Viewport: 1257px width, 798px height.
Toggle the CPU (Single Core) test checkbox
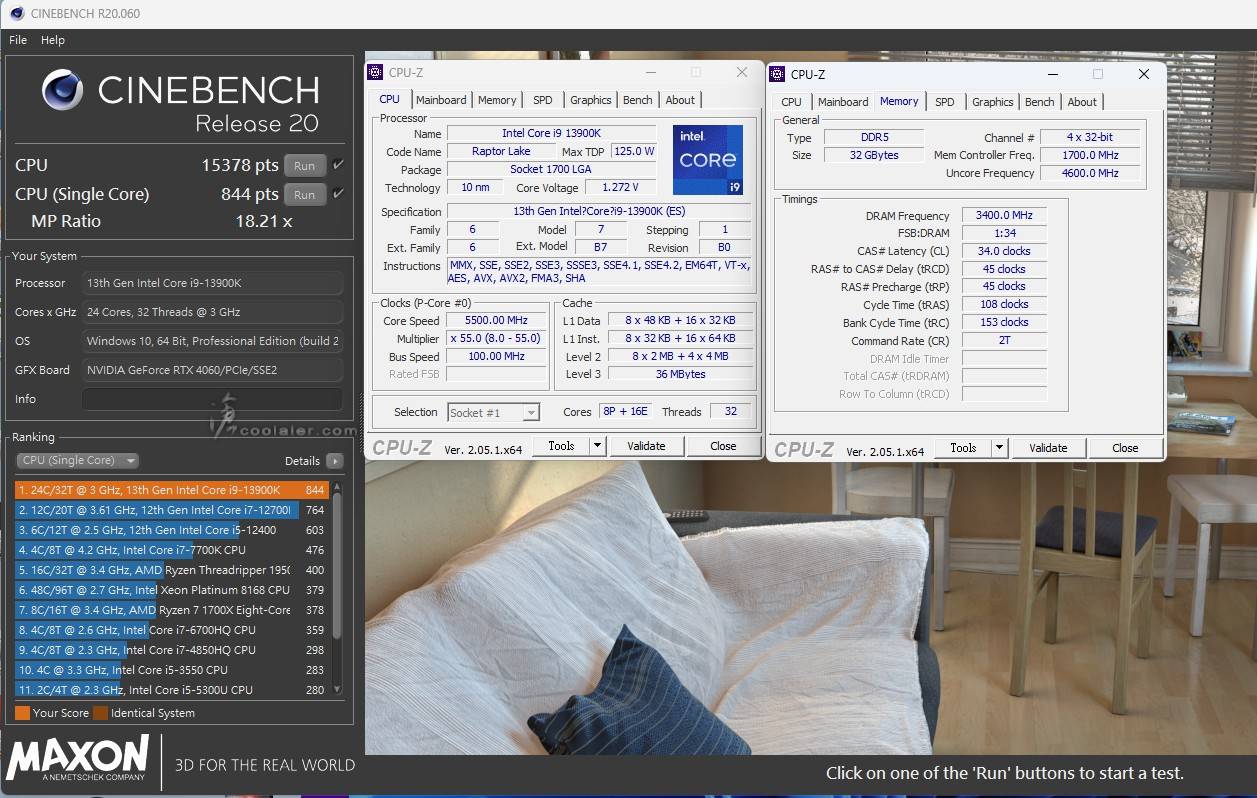pyautogui.click(x=338, y=194)
